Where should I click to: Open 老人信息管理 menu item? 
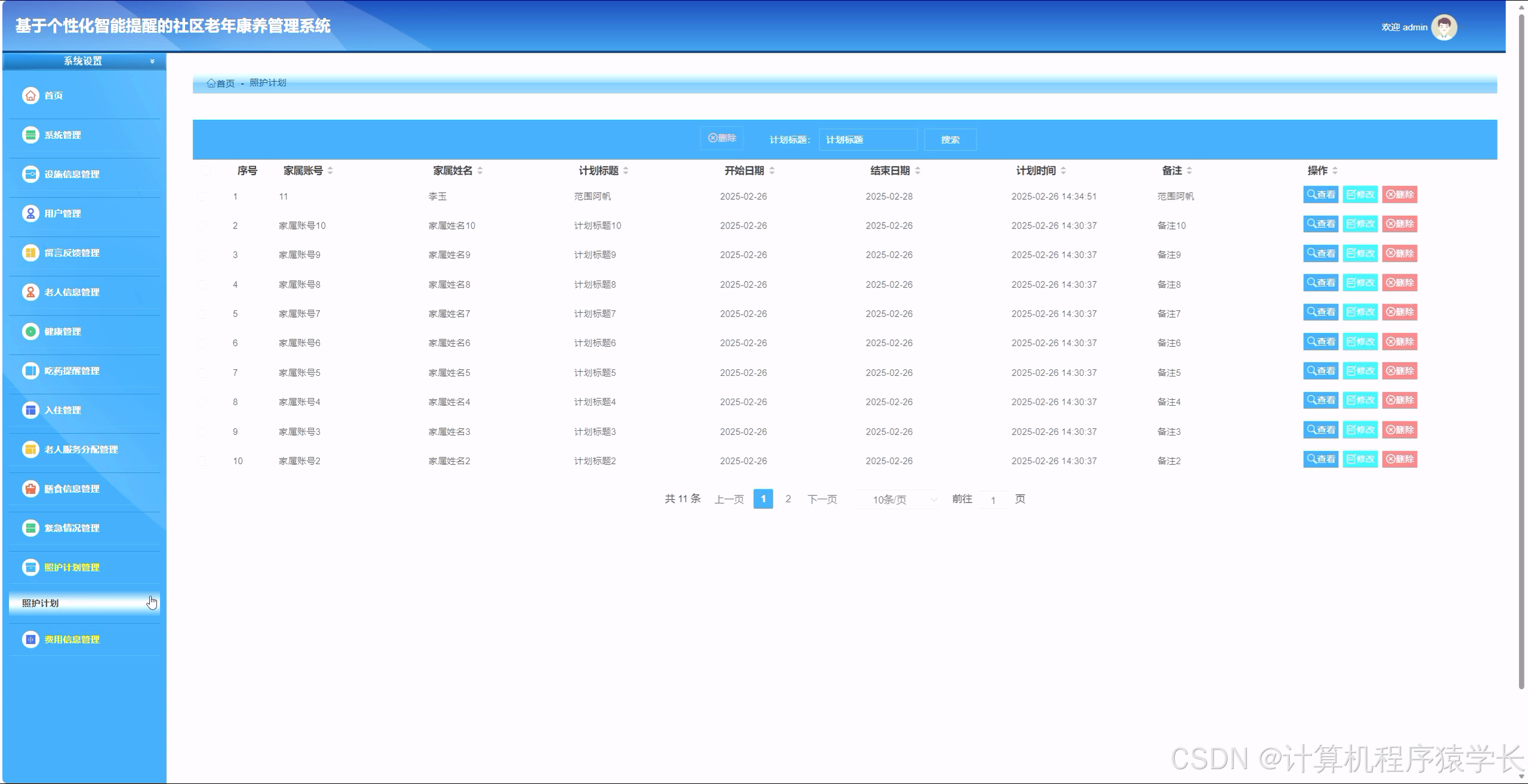click(x=72, y=292)
